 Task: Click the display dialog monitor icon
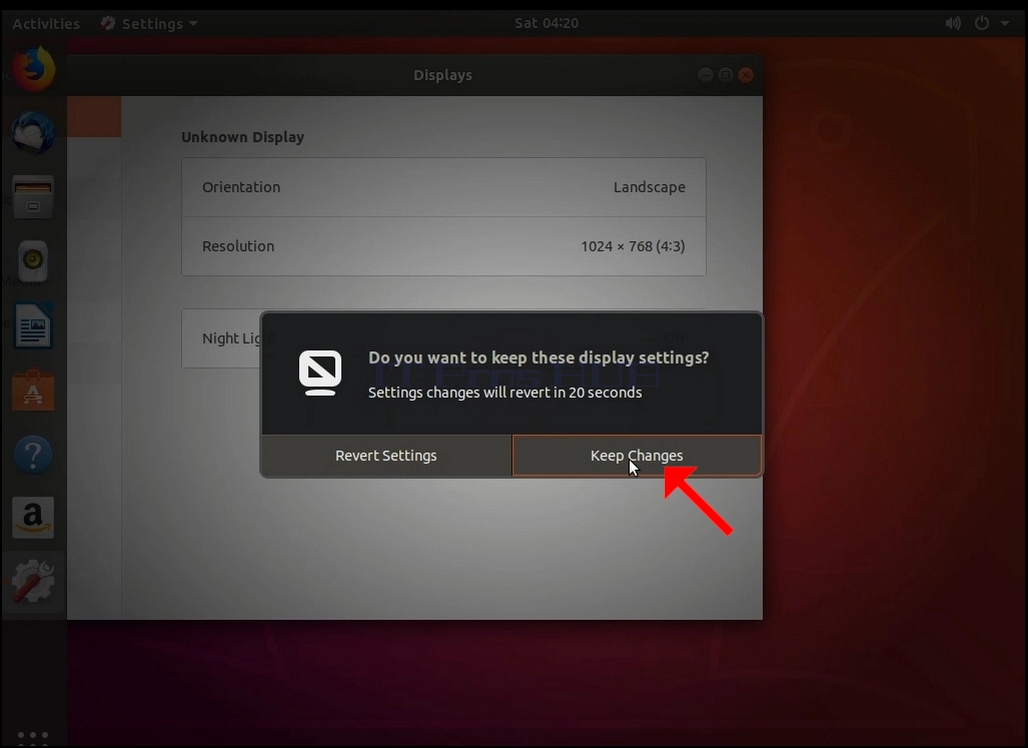click(x=320, y=372)
